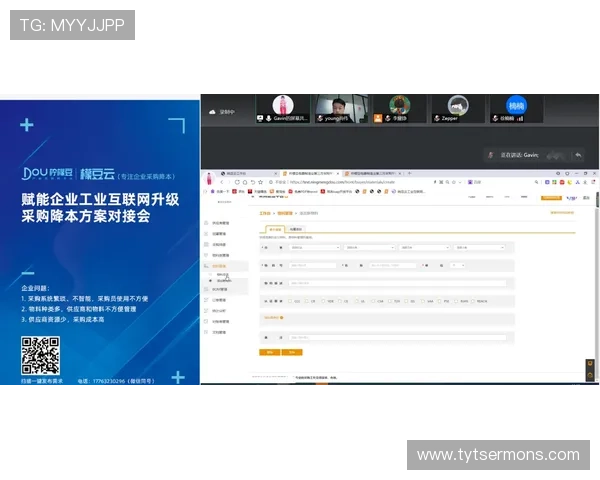
Task: Click the second orange button under form
Action: (292, 352)
